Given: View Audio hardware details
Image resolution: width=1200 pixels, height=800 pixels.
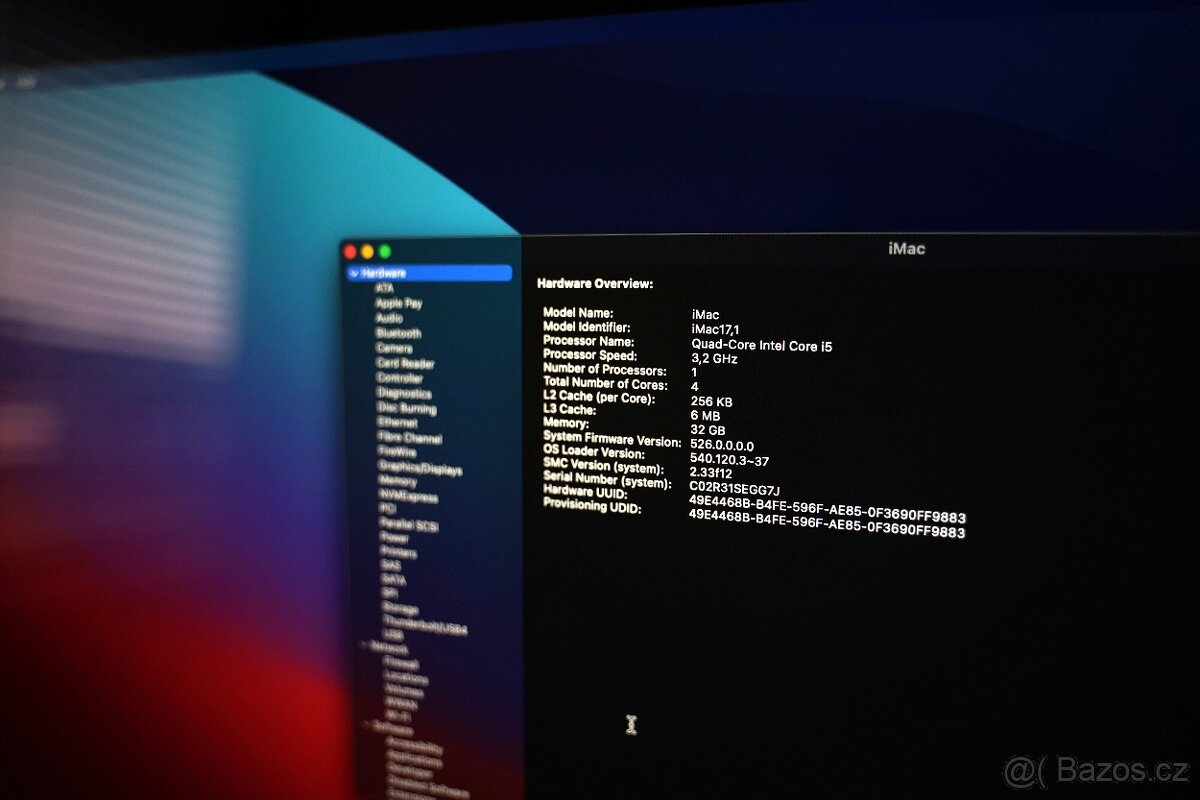Looking at the screenshot, I should coord(390,317).
